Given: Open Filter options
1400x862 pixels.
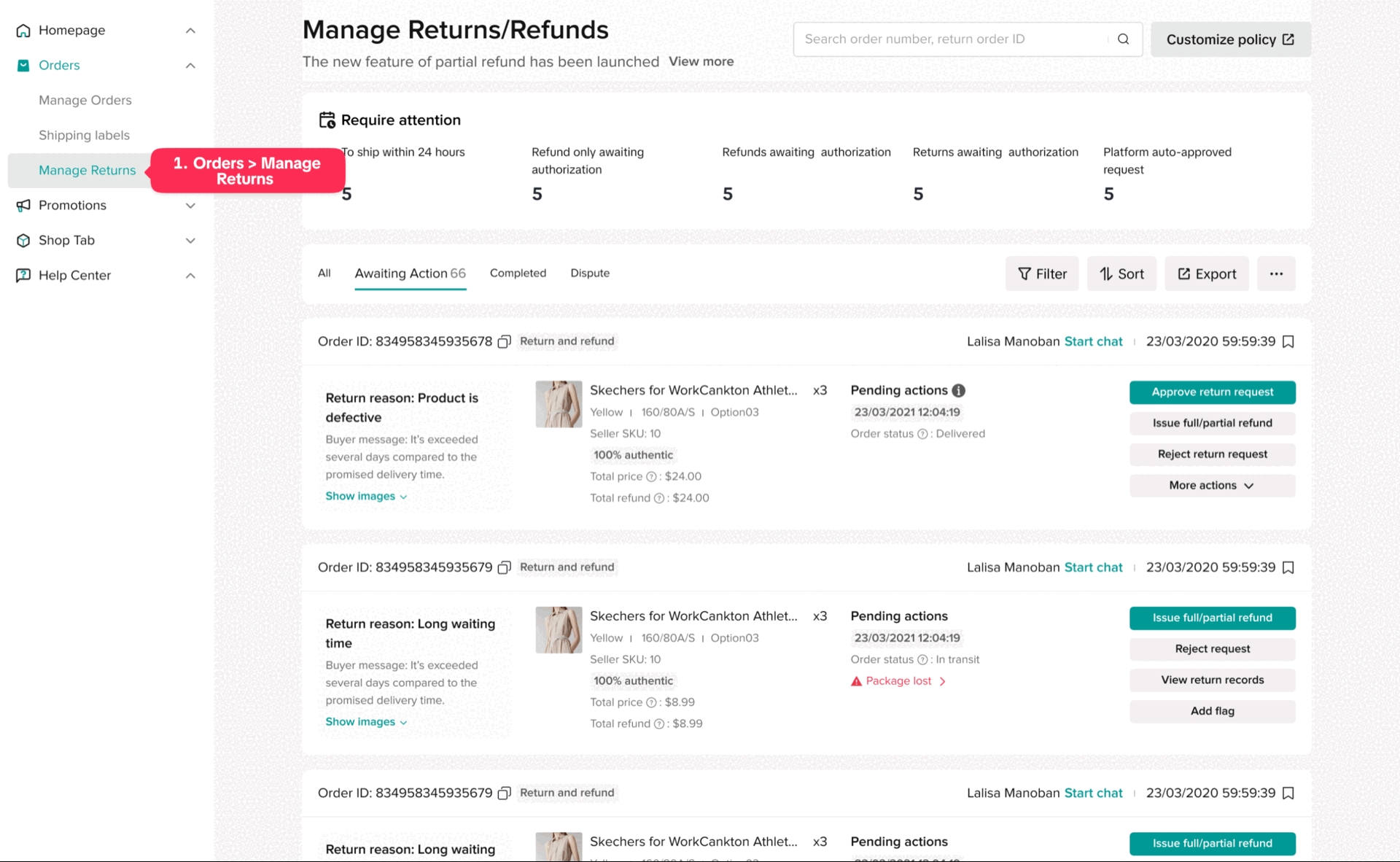Looking at the screenshot, I should point(1041,274).
